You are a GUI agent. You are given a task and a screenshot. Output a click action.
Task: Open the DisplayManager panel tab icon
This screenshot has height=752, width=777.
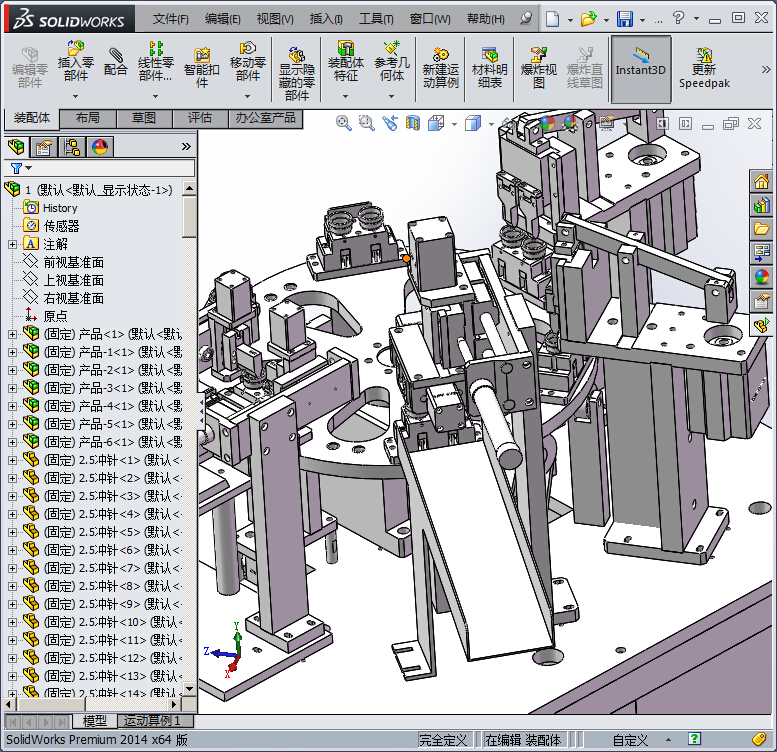(100, 147)
